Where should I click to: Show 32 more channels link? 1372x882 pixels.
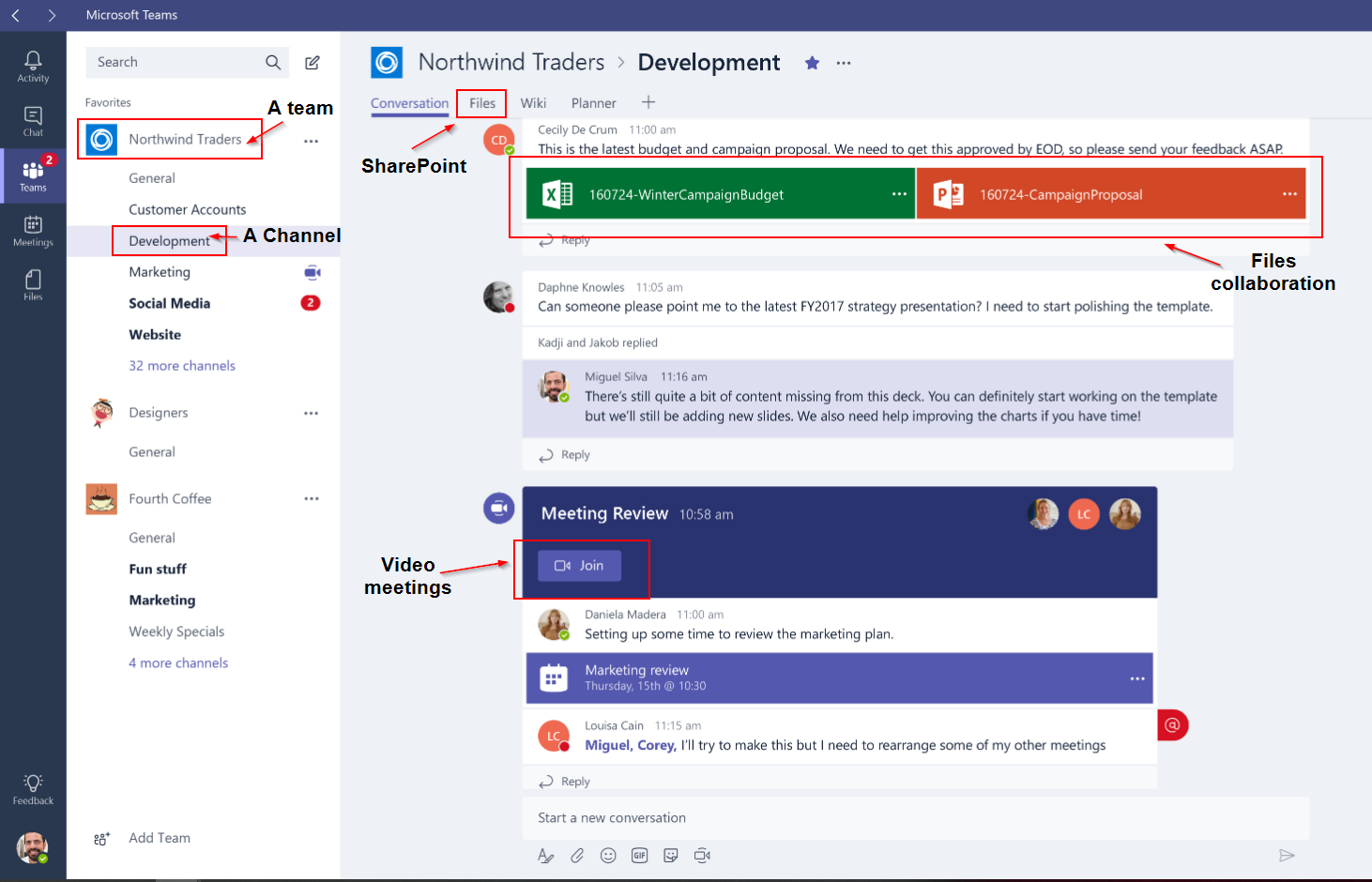pos(182,366)
